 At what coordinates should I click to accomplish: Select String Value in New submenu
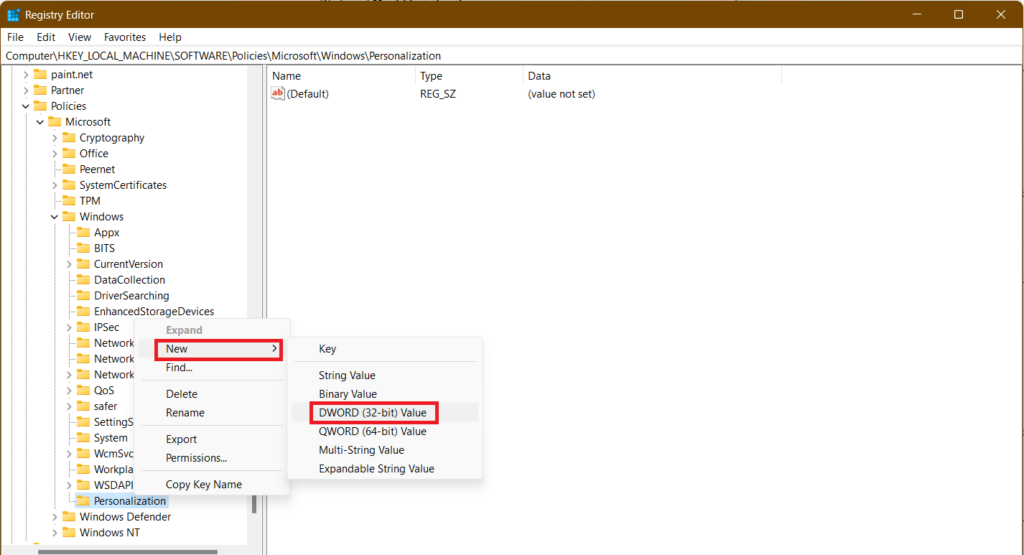click(347, 375)
